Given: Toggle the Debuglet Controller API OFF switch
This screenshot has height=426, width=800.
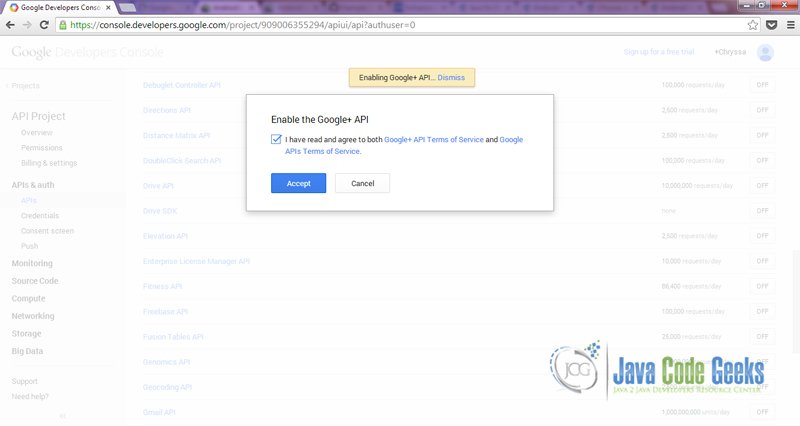Looking at the screenshot, I should click(762, 85).
